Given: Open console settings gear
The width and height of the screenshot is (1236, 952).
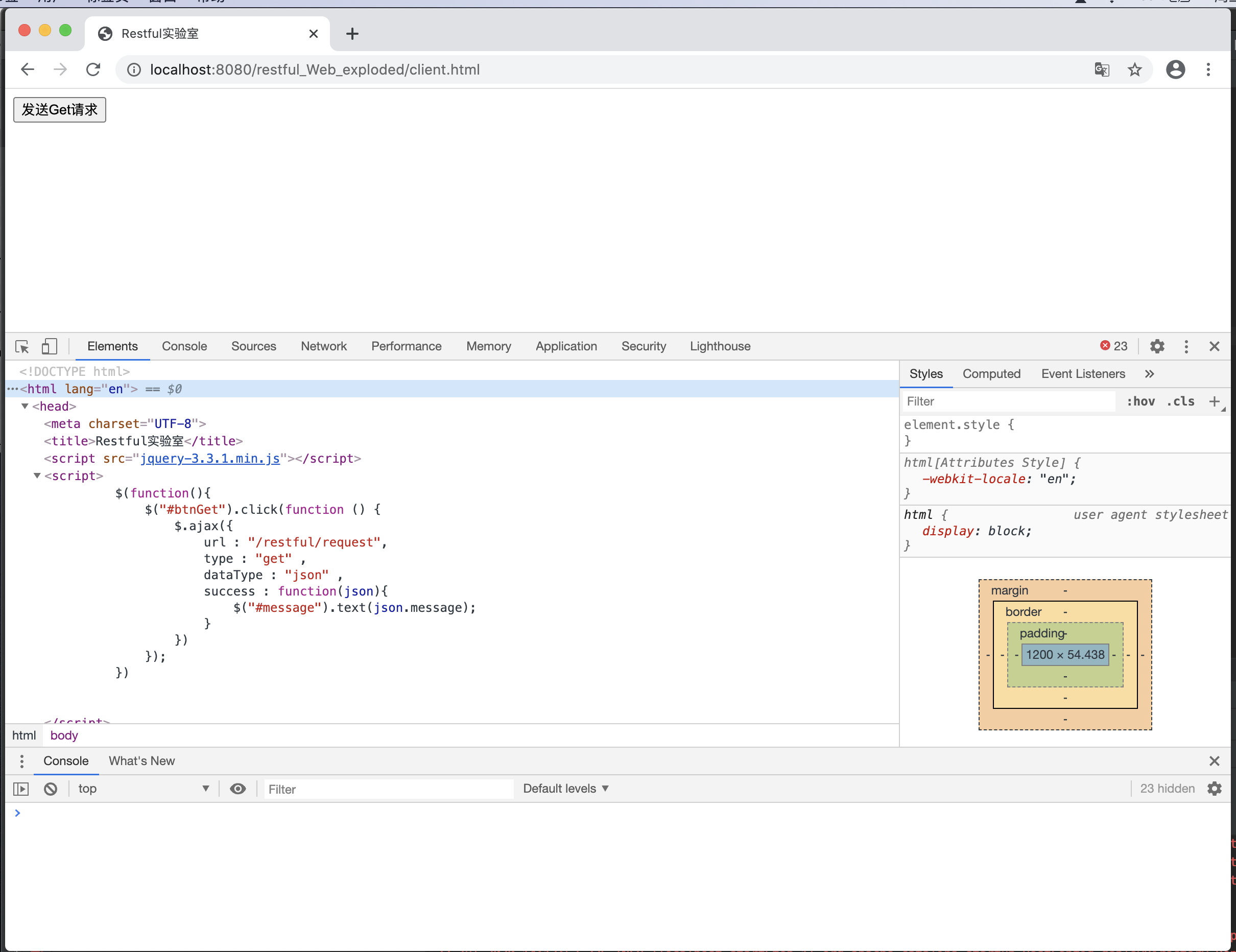Looking at the screenshot, I should point(1214,789).
